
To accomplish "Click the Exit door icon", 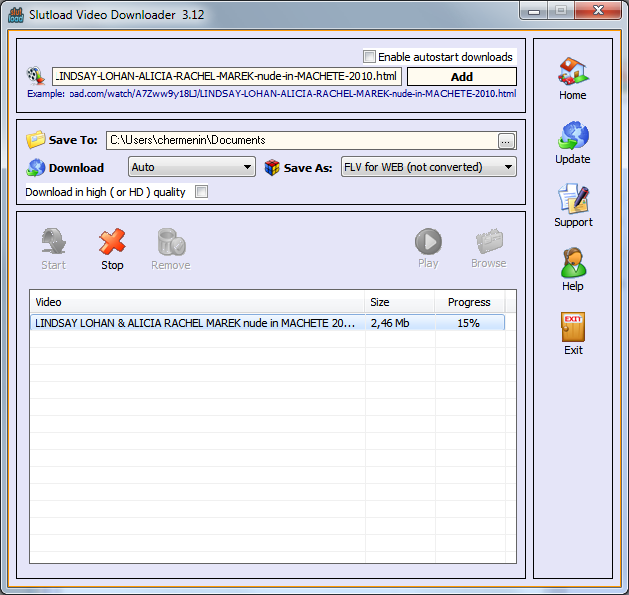I will 573,327.
